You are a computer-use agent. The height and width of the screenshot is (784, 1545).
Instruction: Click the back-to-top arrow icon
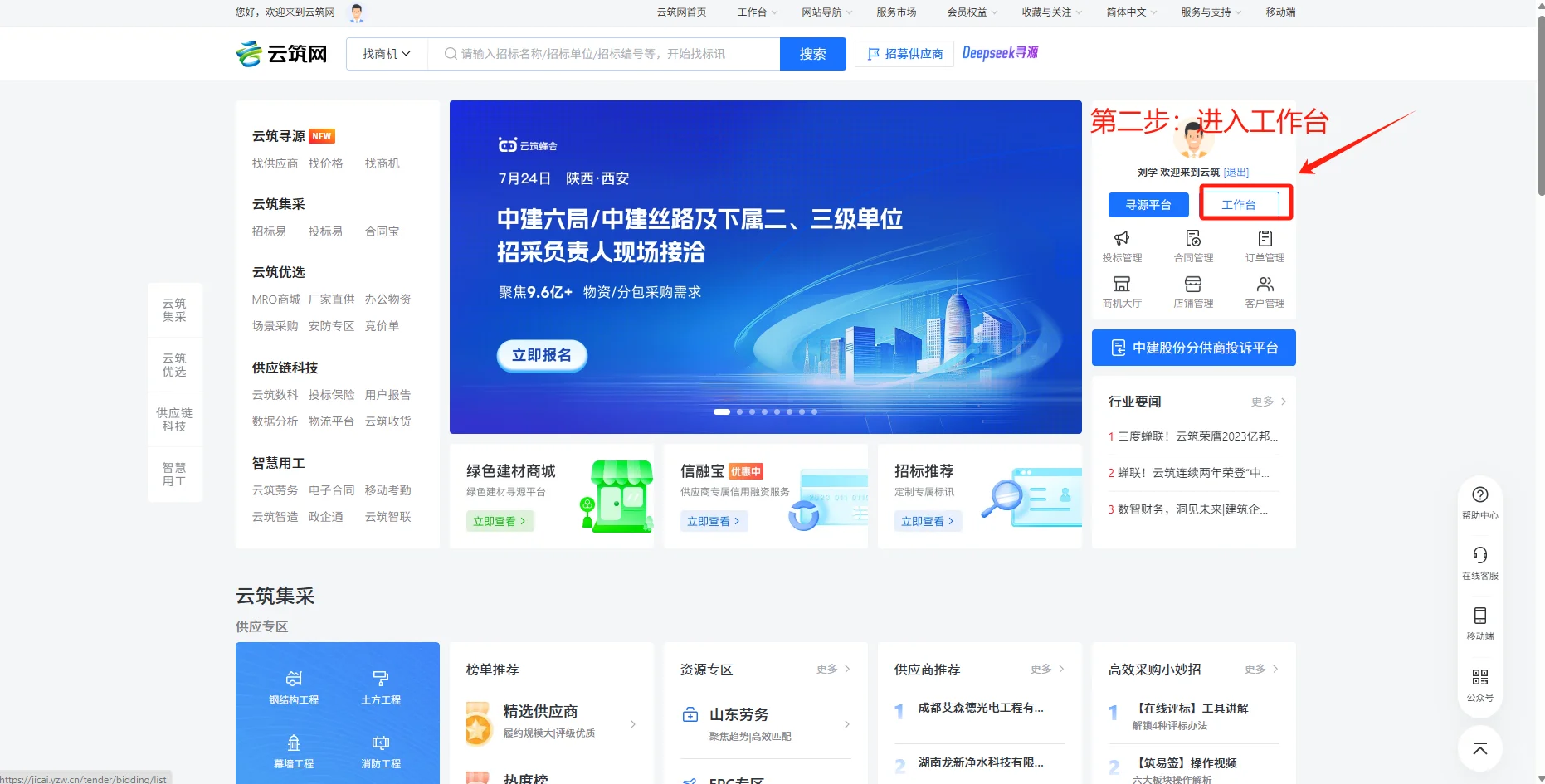(x=1479, y=748)
